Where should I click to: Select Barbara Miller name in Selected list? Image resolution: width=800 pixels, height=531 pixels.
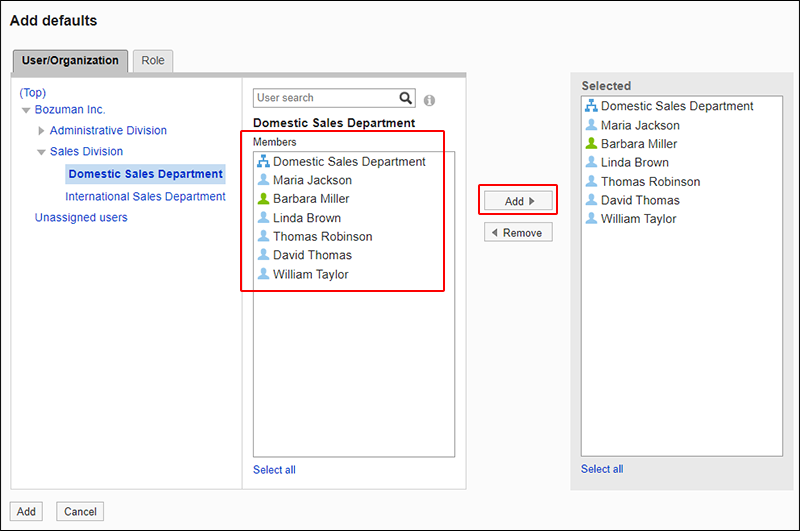[x=639, y=144]
